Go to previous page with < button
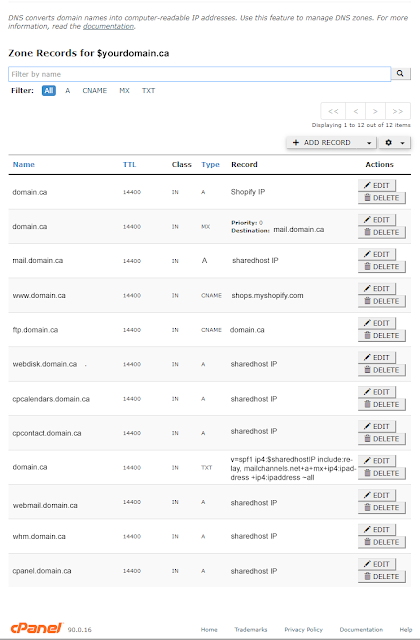Image resolution: width=420 pixels, height=640 pixels. [x=356, y=111]
